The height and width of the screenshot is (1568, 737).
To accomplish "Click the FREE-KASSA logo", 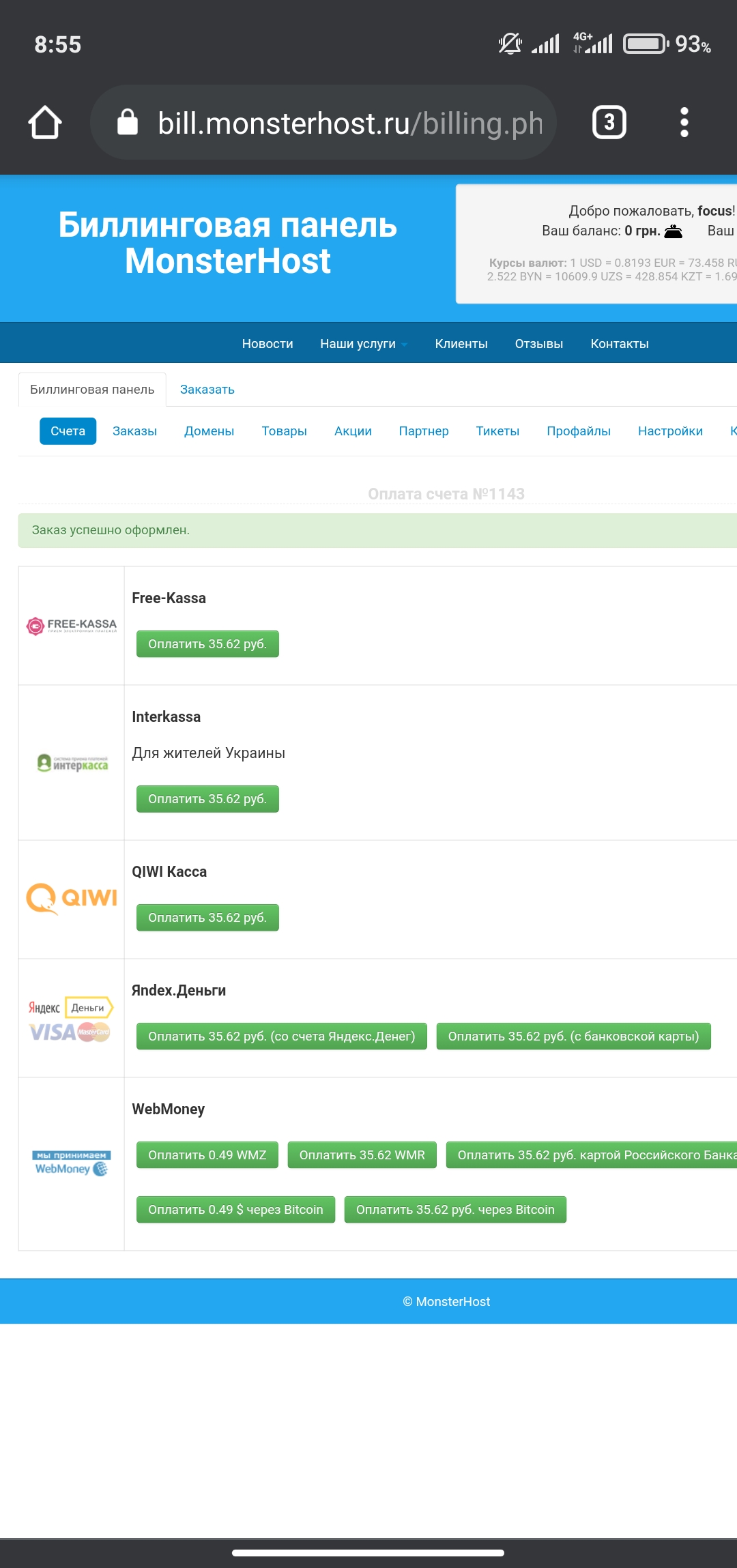I will click(x=72, y=625).
